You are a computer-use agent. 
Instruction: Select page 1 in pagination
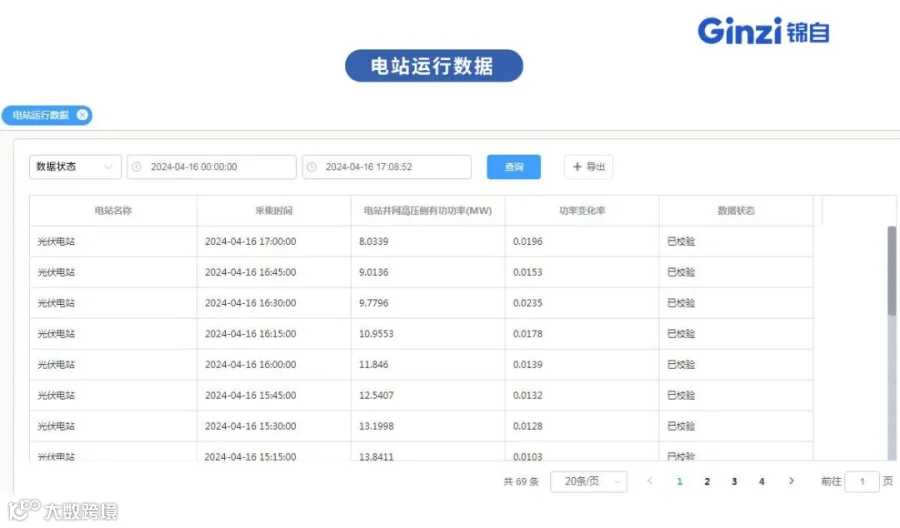pos(680,482)
